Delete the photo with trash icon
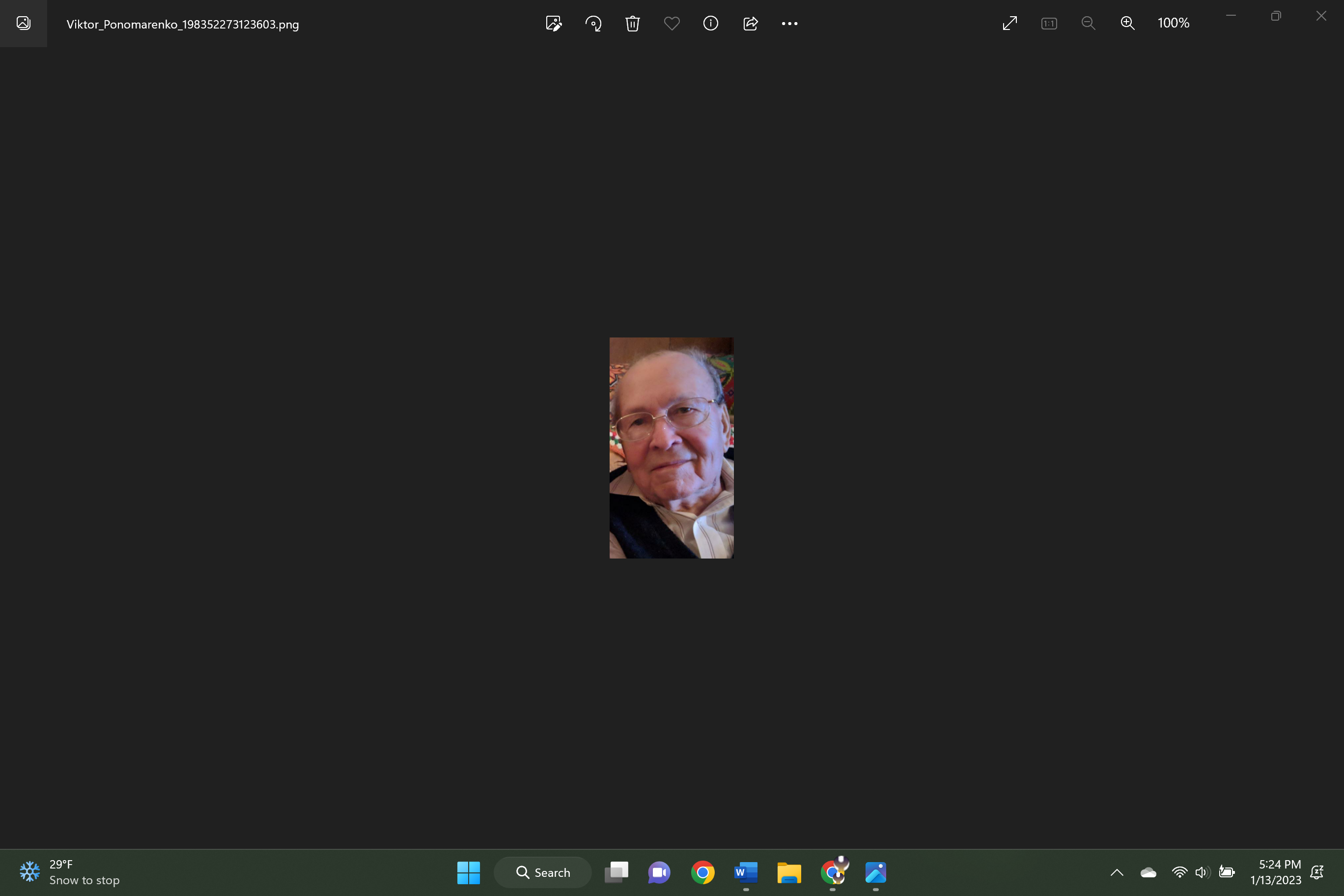Screen dimensions: 1344x896 [632, 24]
